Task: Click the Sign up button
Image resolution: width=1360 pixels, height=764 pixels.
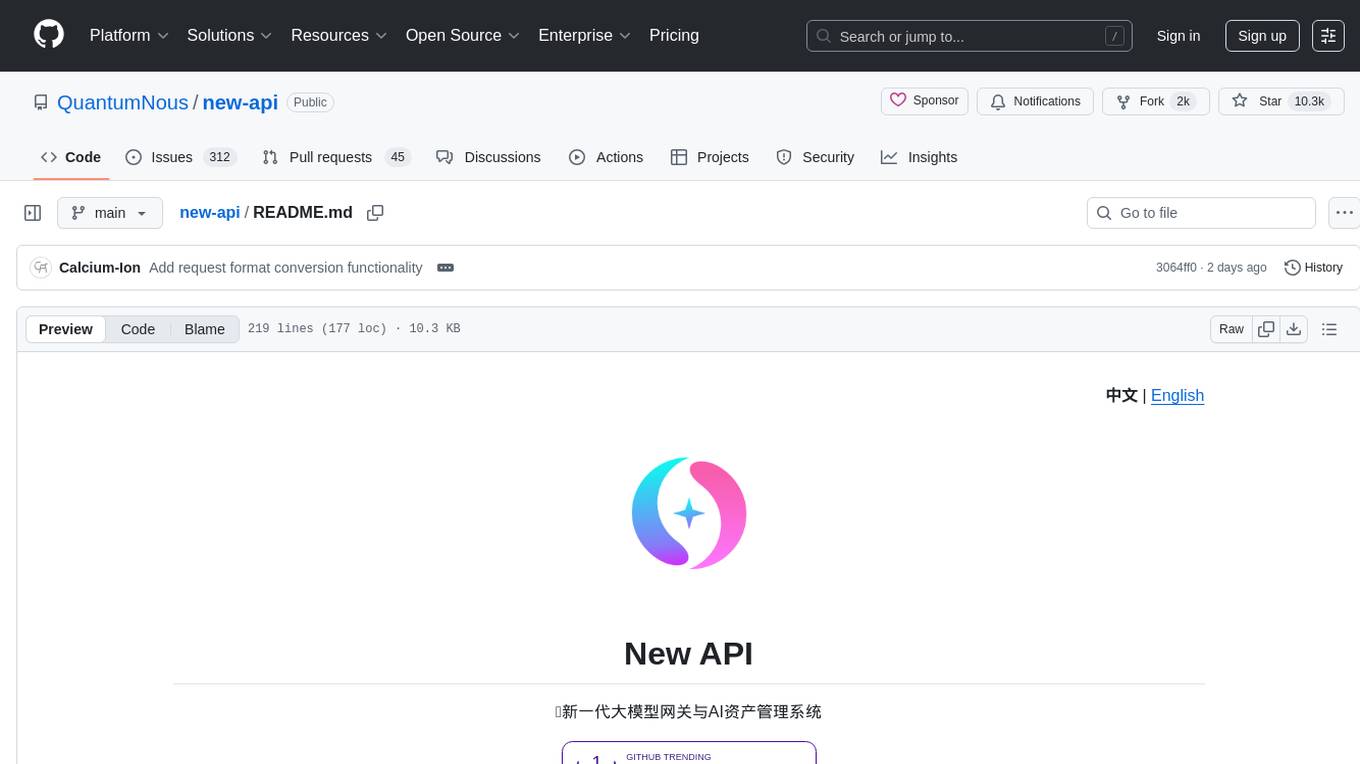Action: [1262, 36]
